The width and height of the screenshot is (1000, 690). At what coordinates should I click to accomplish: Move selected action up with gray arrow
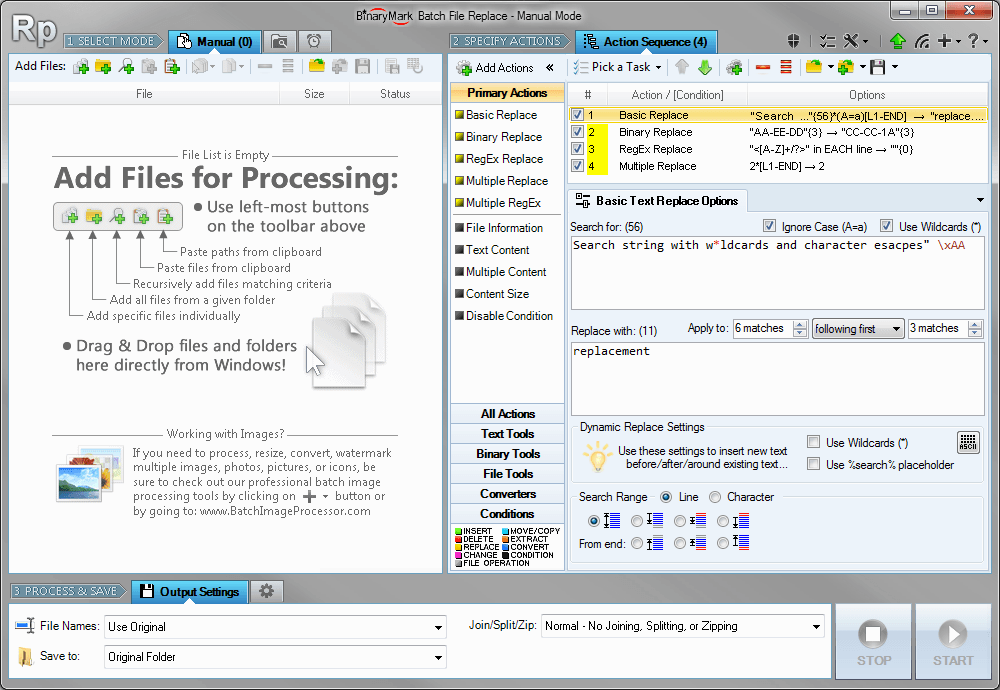pyautogui.click(x=682, y=67)
